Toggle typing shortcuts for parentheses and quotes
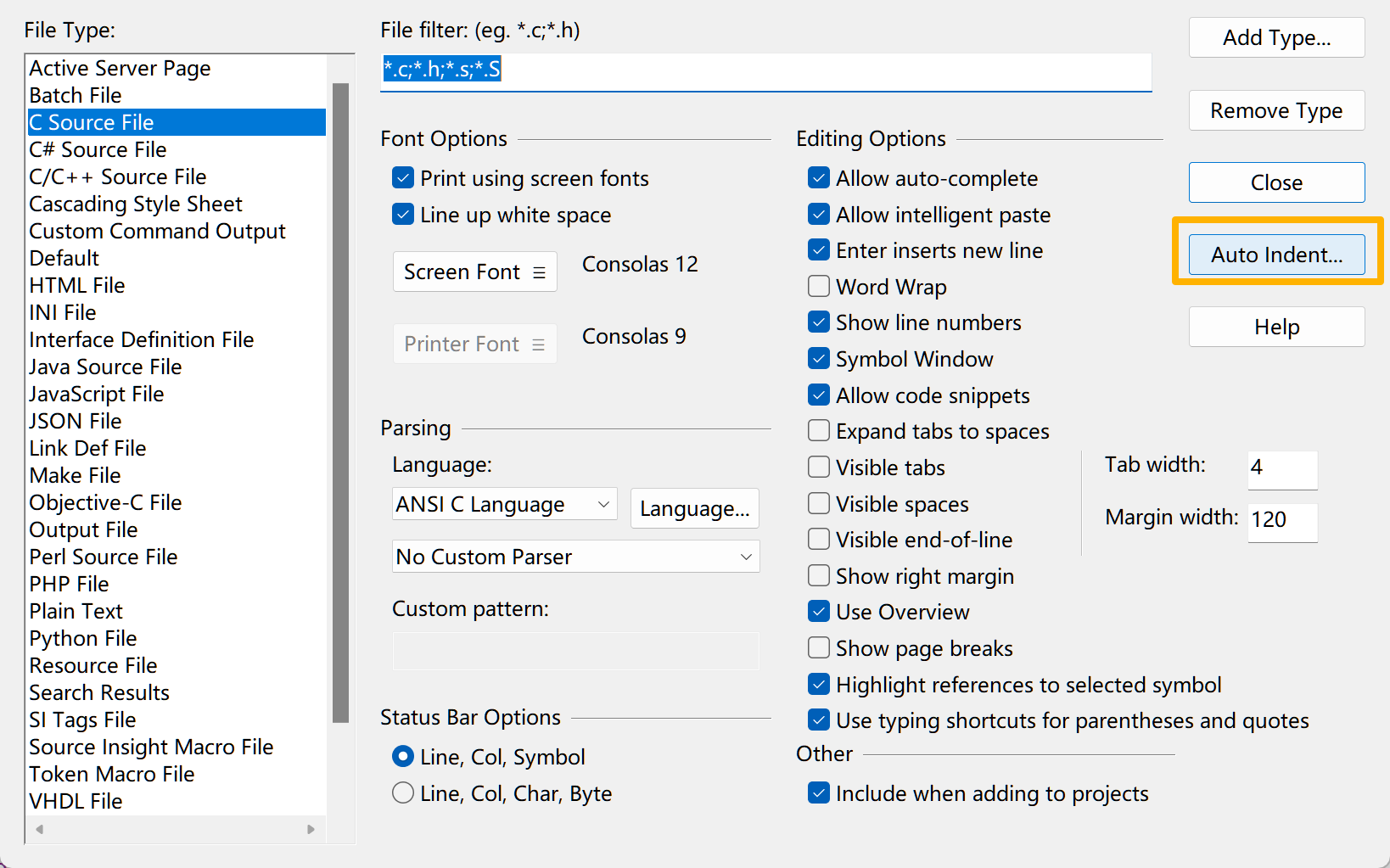 (819, 720)
